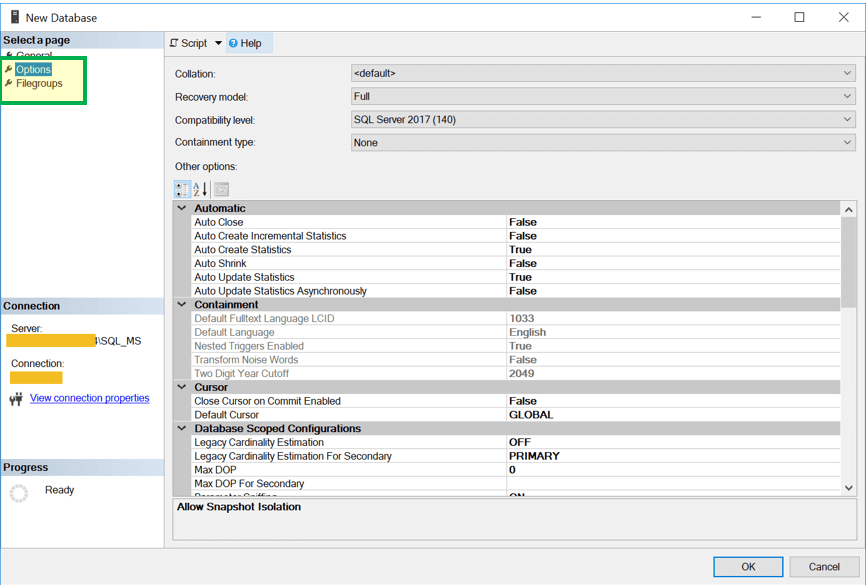The width and height of the screenshot is (866, 585).
Task: Click the connection properties icon
Action: point(16,399)
